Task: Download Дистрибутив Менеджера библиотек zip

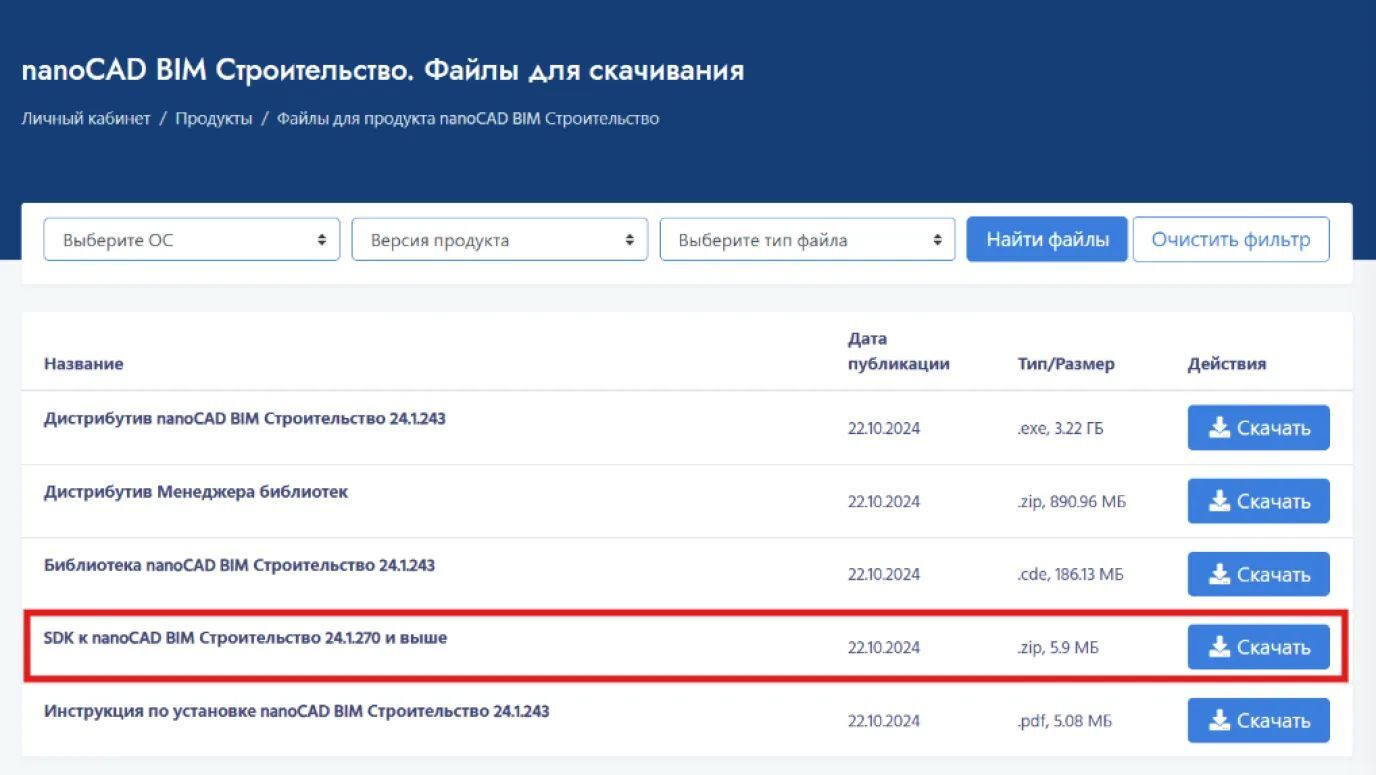Action: pyautogui.click(x=1258, y=501)
